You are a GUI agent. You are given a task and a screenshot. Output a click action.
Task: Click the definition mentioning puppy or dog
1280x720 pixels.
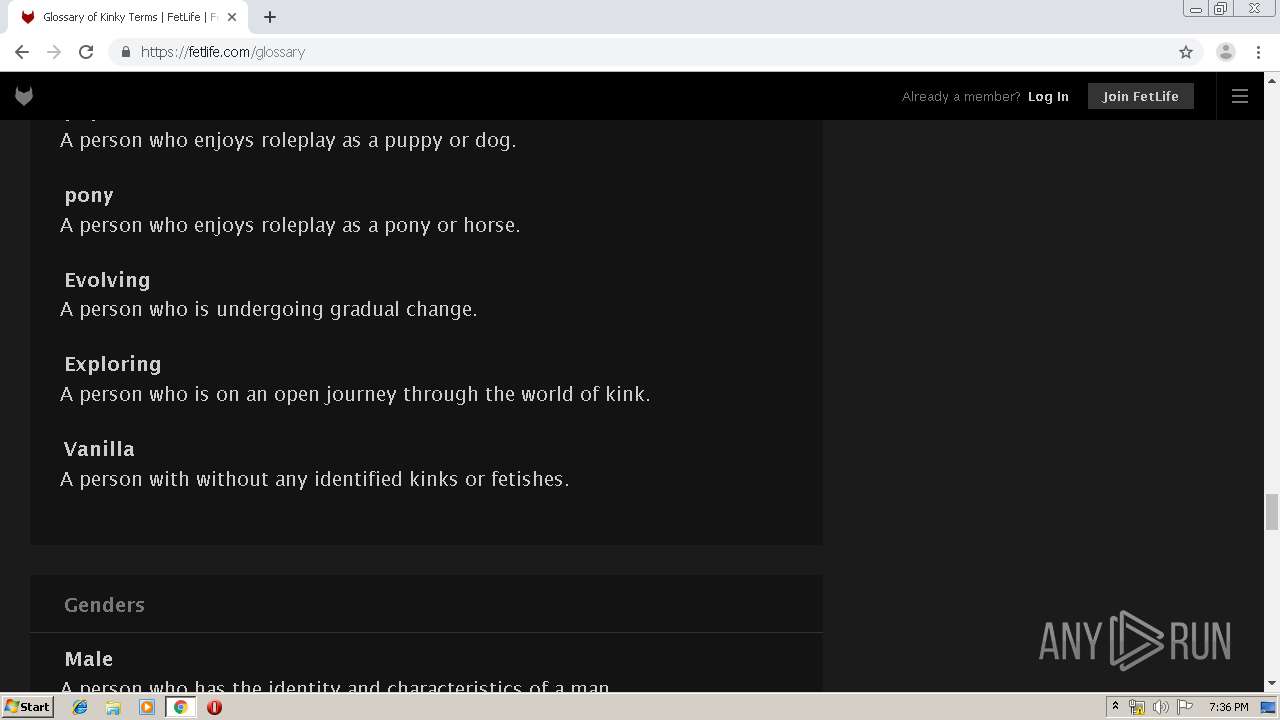coord(288,140)
